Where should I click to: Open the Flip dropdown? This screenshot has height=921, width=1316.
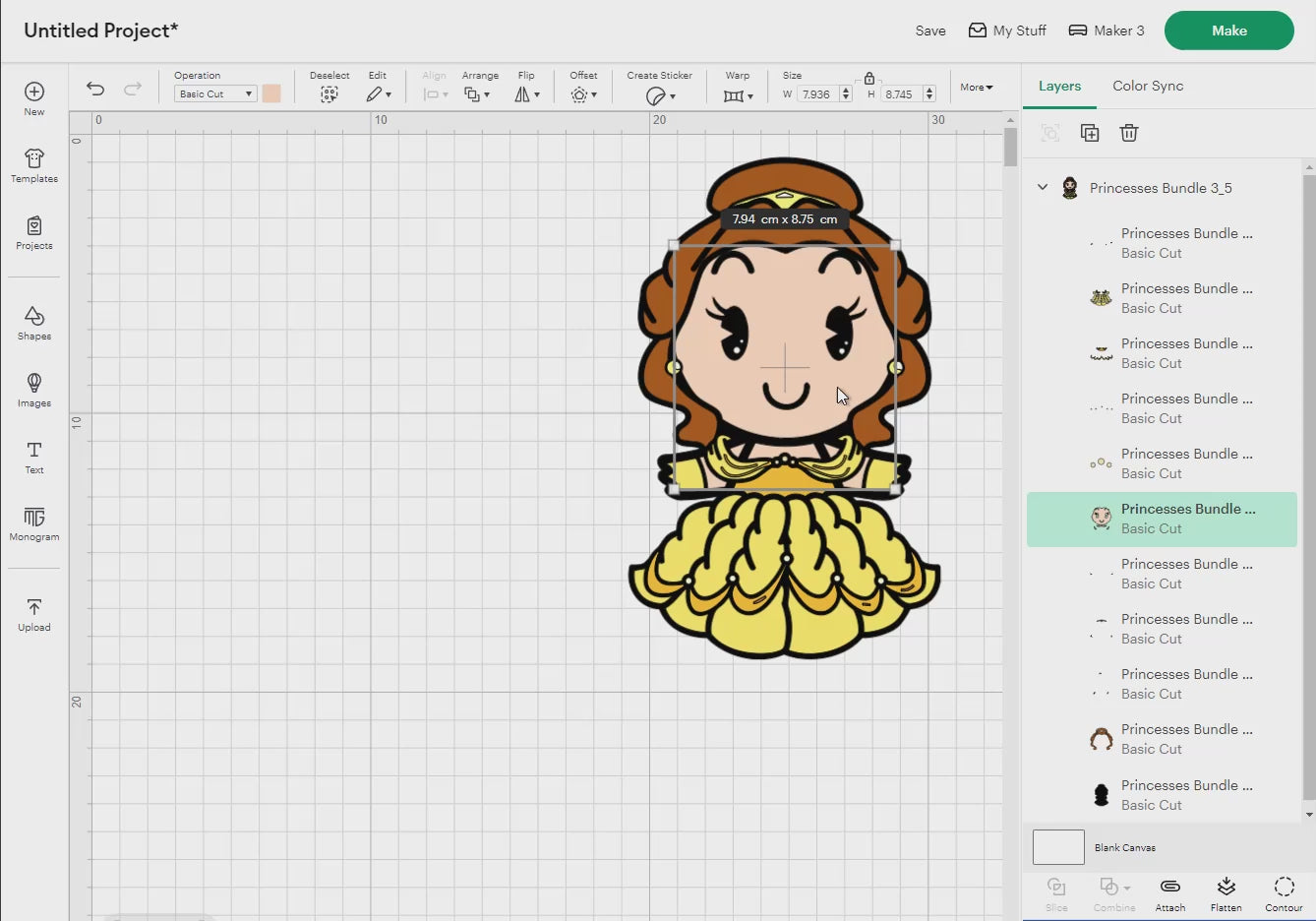pos(527,94)
